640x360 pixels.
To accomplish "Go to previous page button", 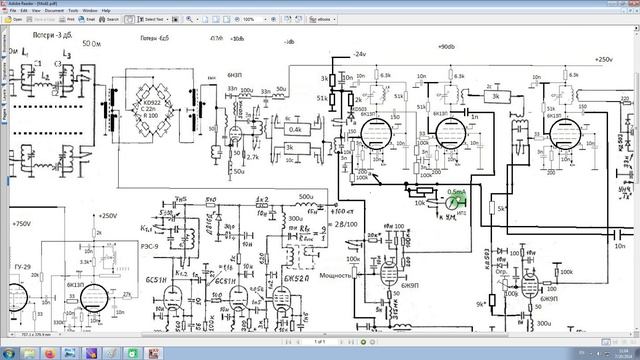I will click(298, 342).
